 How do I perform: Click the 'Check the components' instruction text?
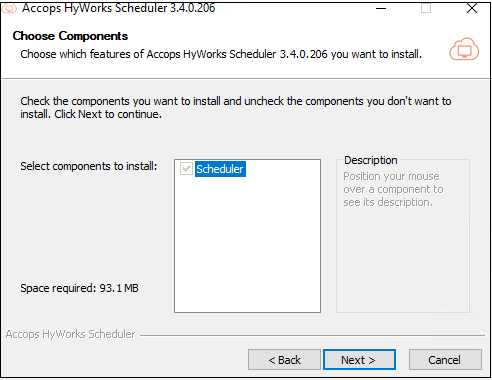click(236, 107)
